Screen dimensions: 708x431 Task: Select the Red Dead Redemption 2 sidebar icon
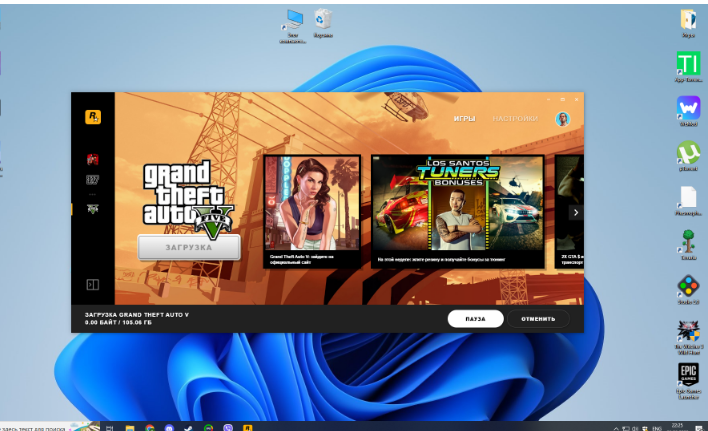pos(93,159)
